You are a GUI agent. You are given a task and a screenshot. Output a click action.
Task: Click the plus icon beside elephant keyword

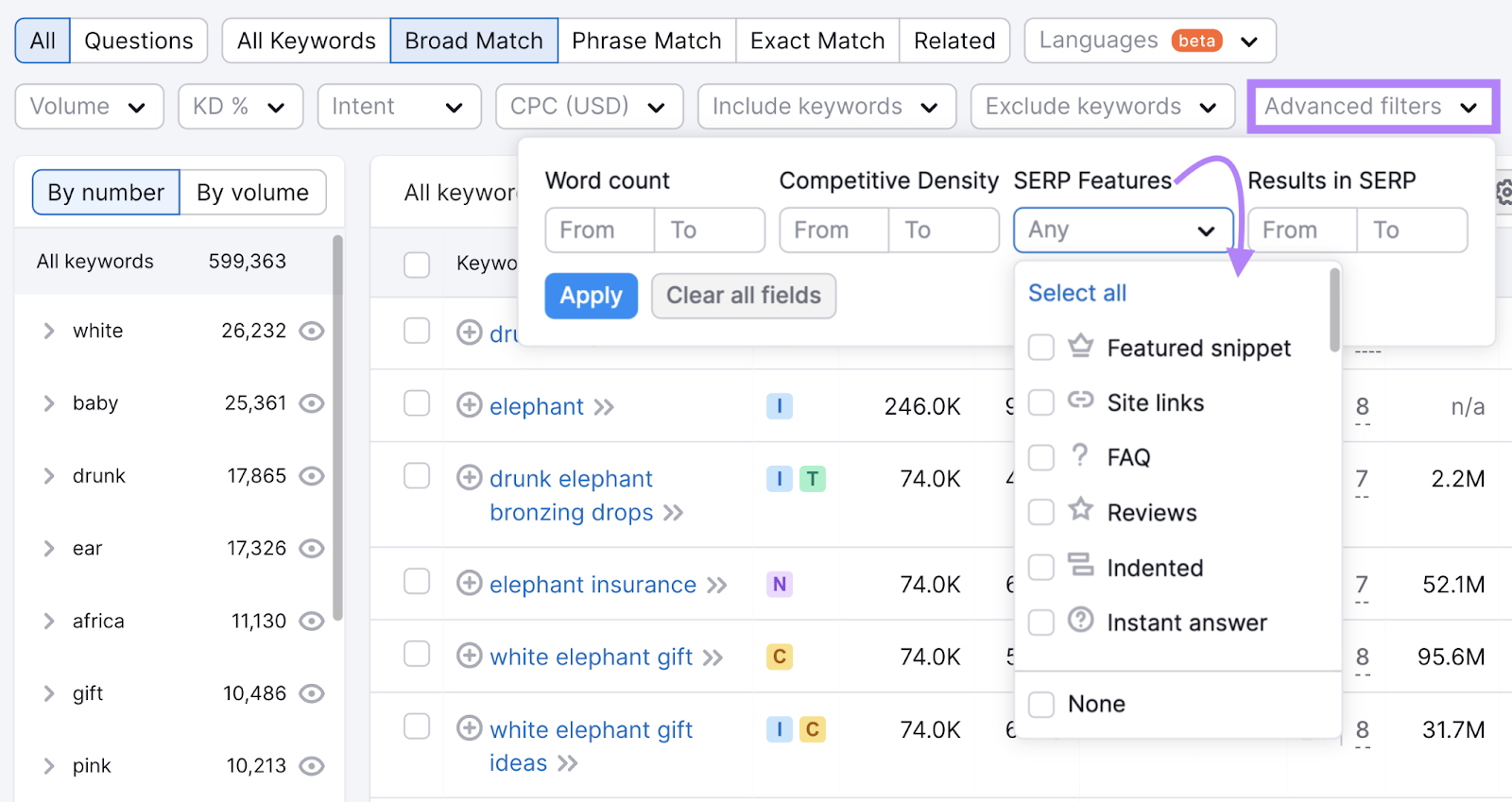[469, 405]
